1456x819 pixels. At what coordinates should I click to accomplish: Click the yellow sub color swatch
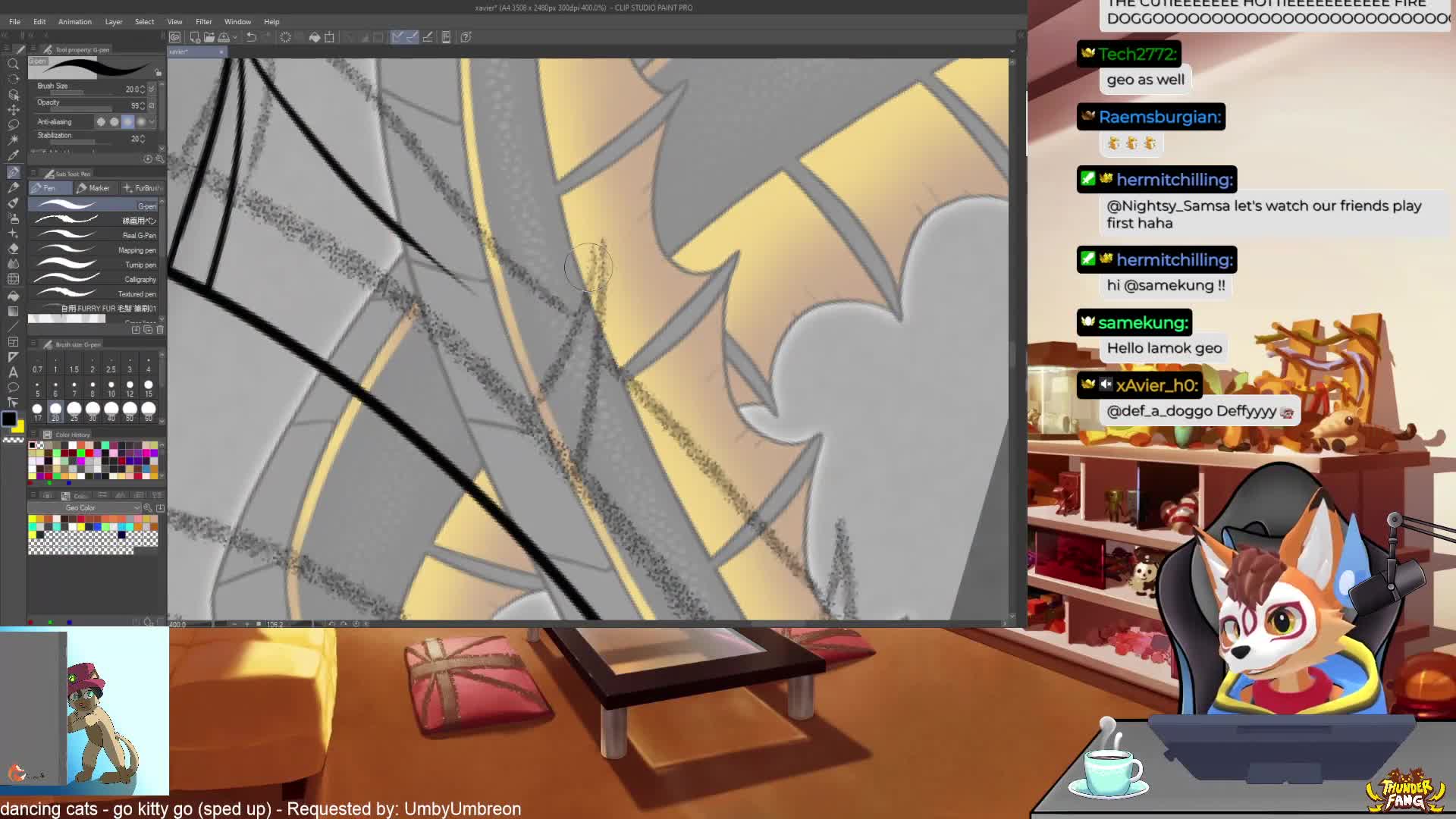(x=19, y=428)
